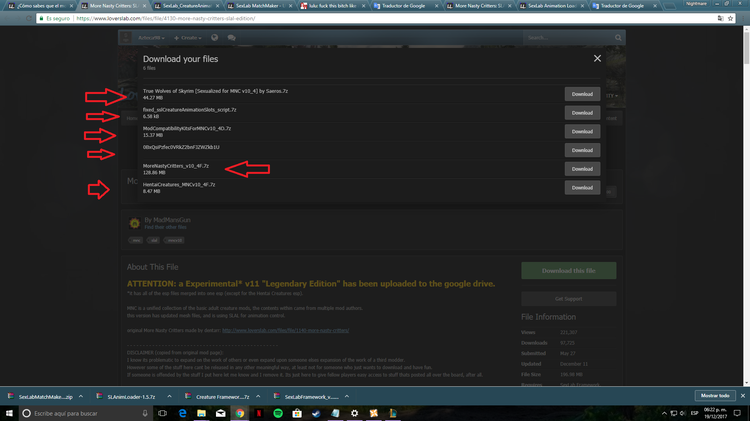This screenshot has width=750, height=421.
Task: Open Spotify from taskbar
Action: pyautogui.click(x=278, y=413)
